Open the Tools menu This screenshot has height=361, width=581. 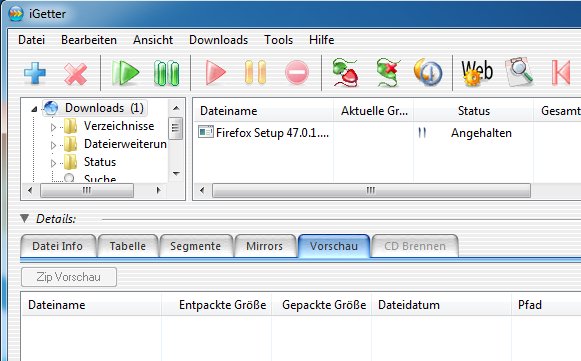279,40
